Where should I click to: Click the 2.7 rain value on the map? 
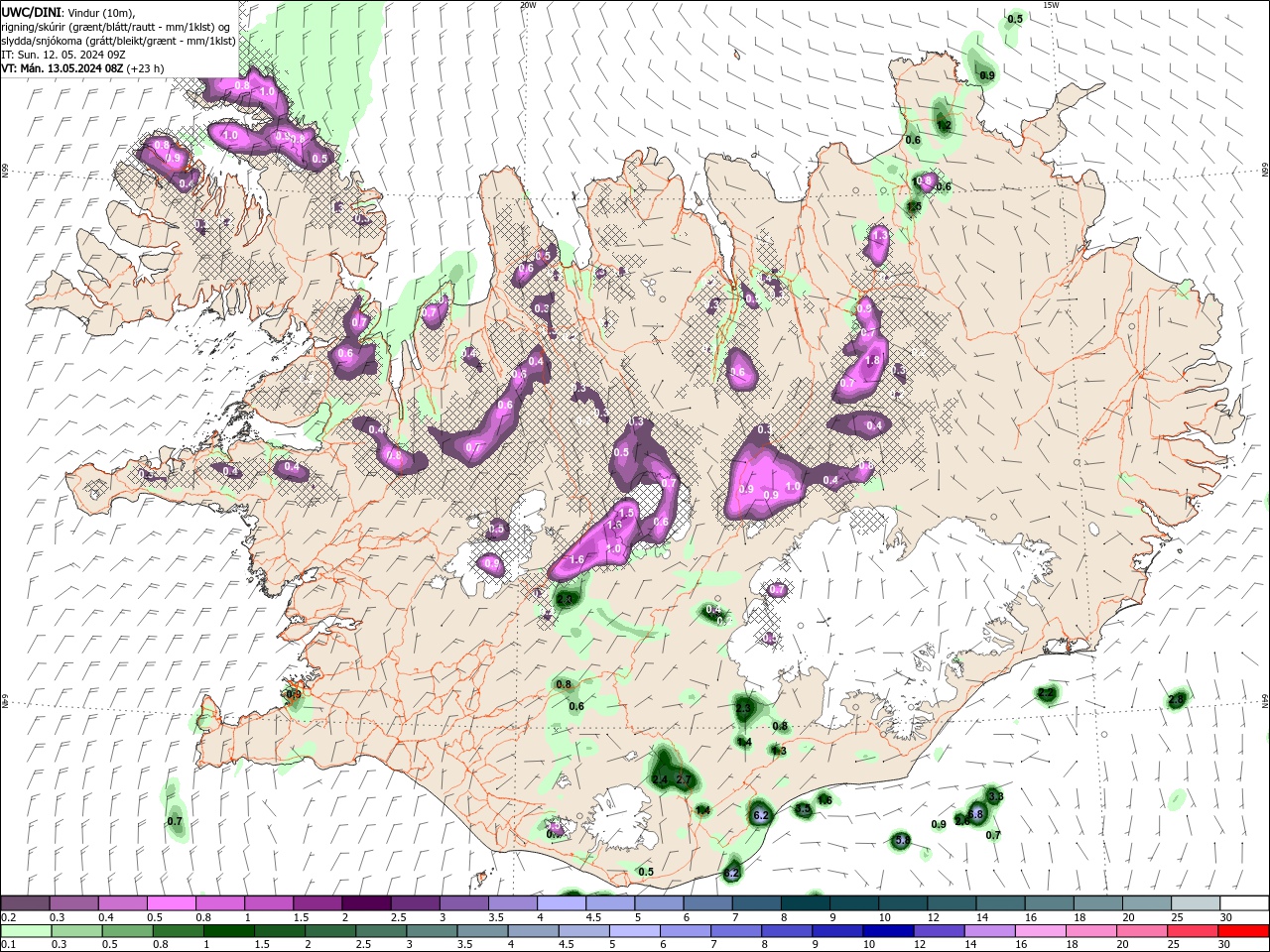pos(683,780)
